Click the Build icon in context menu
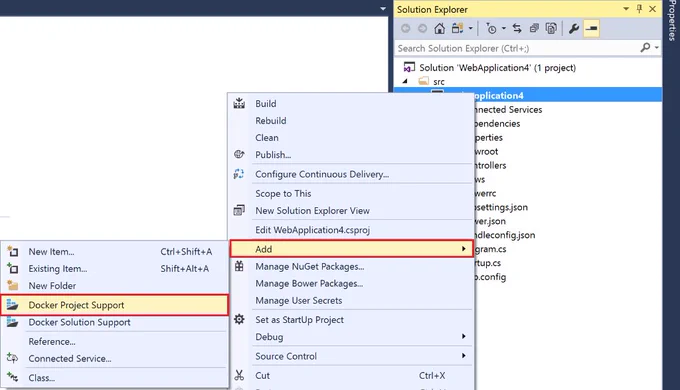The width and height of the screenshot is (680, 390). (239, 103)
